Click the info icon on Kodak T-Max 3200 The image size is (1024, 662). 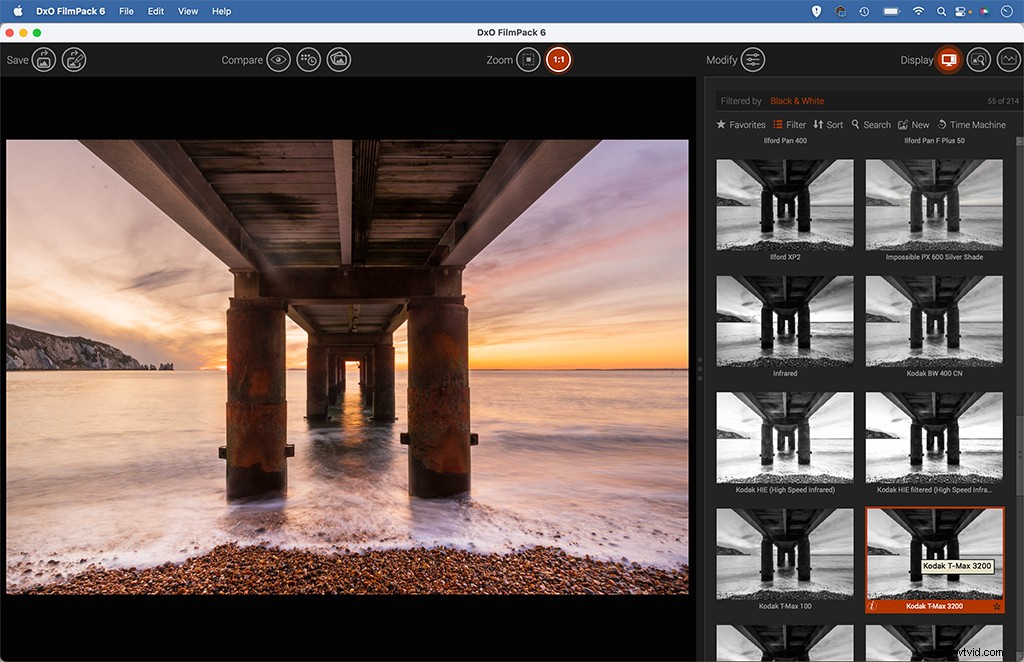coord(873,606)
